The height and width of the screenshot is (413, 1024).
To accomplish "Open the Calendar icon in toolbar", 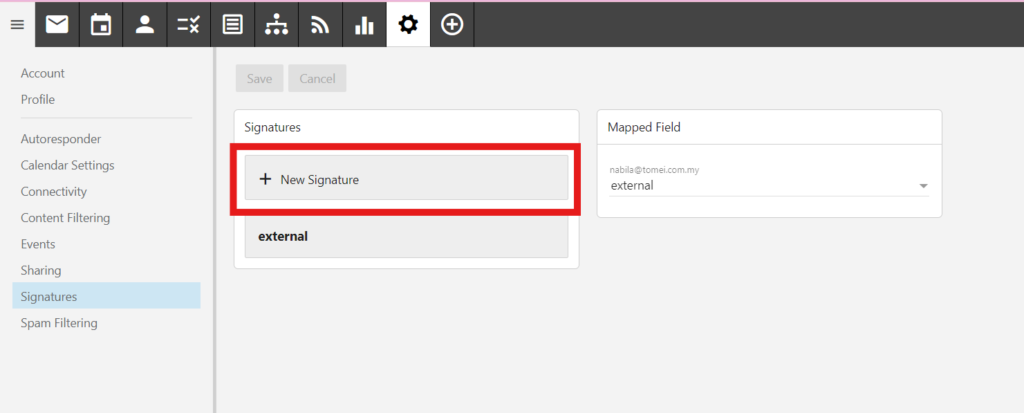I will [x=101, y=25].
